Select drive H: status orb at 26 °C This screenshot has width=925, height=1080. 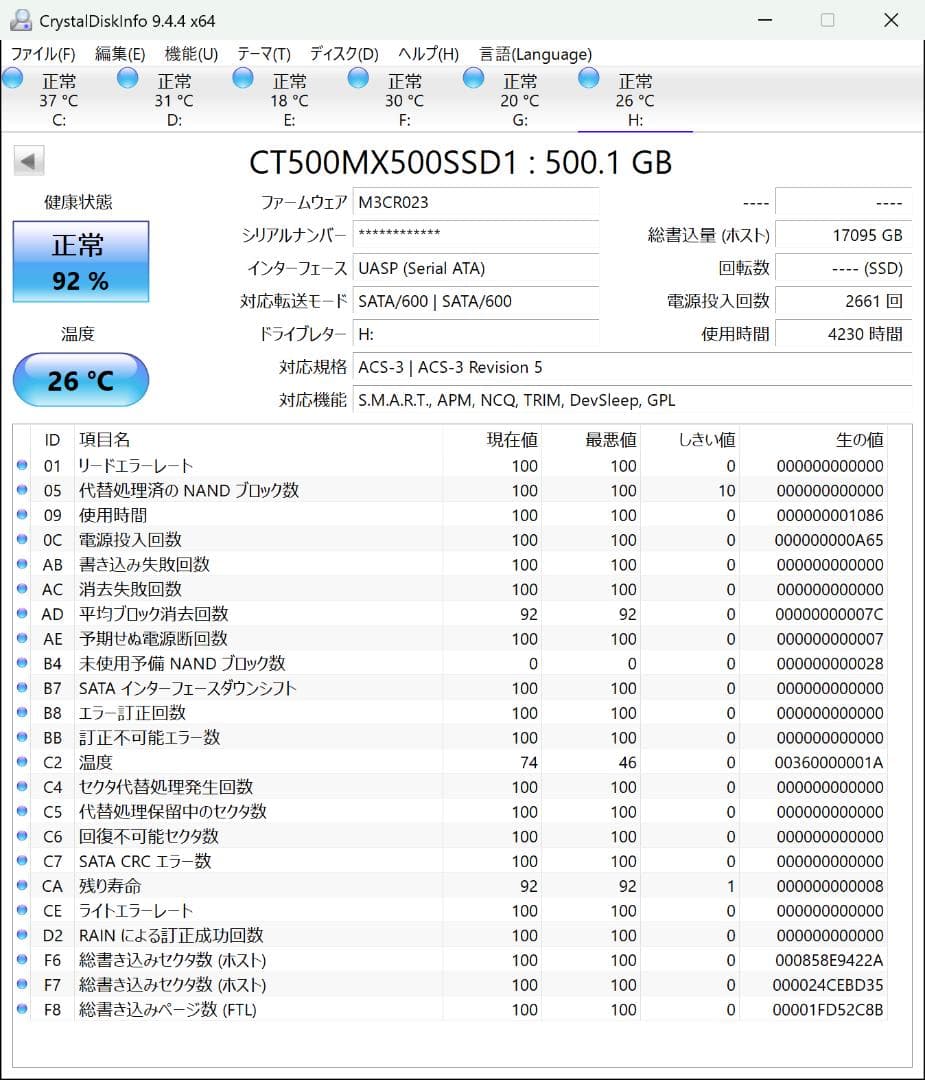click(588, 78)
